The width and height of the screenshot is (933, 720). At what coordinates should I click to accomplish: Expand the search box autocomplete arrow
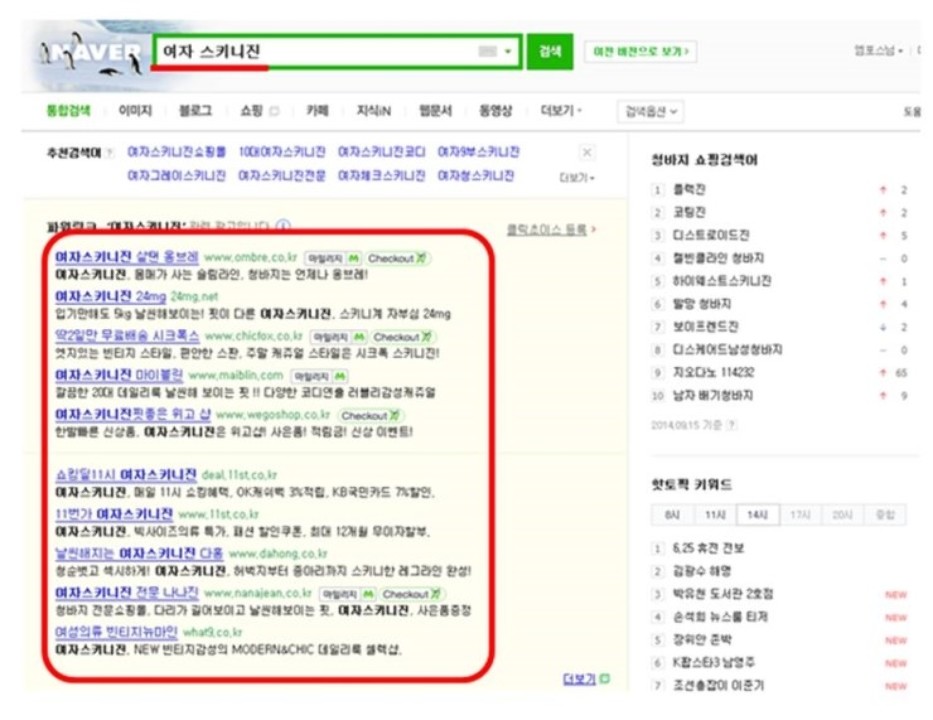tap(508, 52)
